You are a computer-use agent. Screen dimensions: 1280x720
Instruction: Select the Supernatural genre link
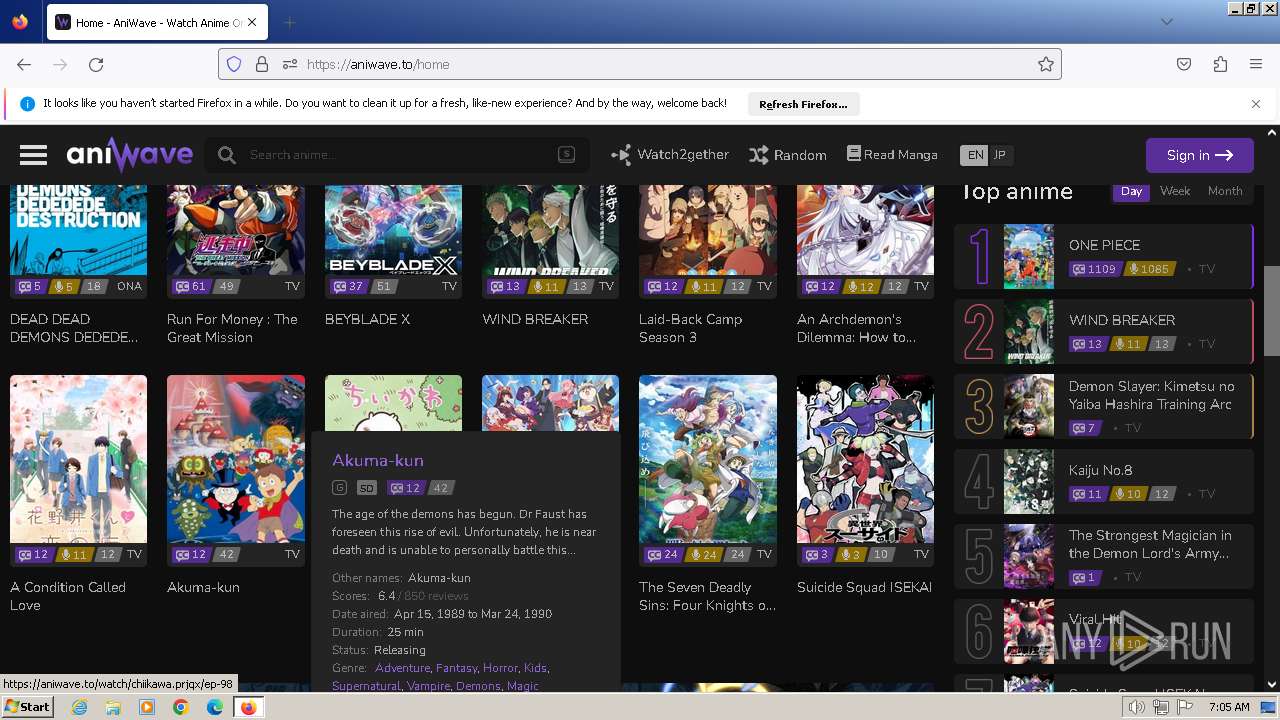point(366,686)
